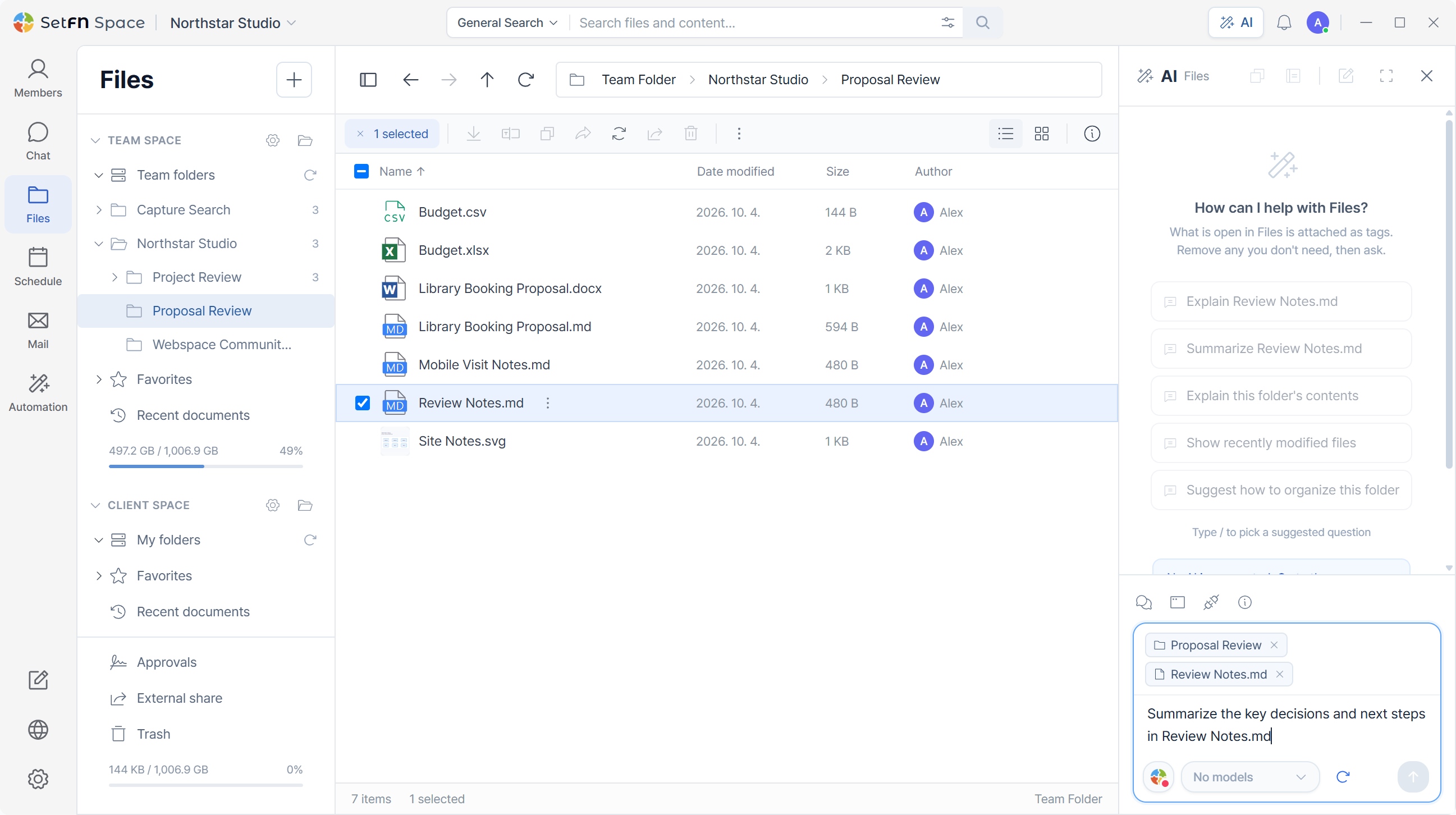1456x815 pixels.
Task: Click Explain this folder's contents suggestion
Action: click(1281, 396)
